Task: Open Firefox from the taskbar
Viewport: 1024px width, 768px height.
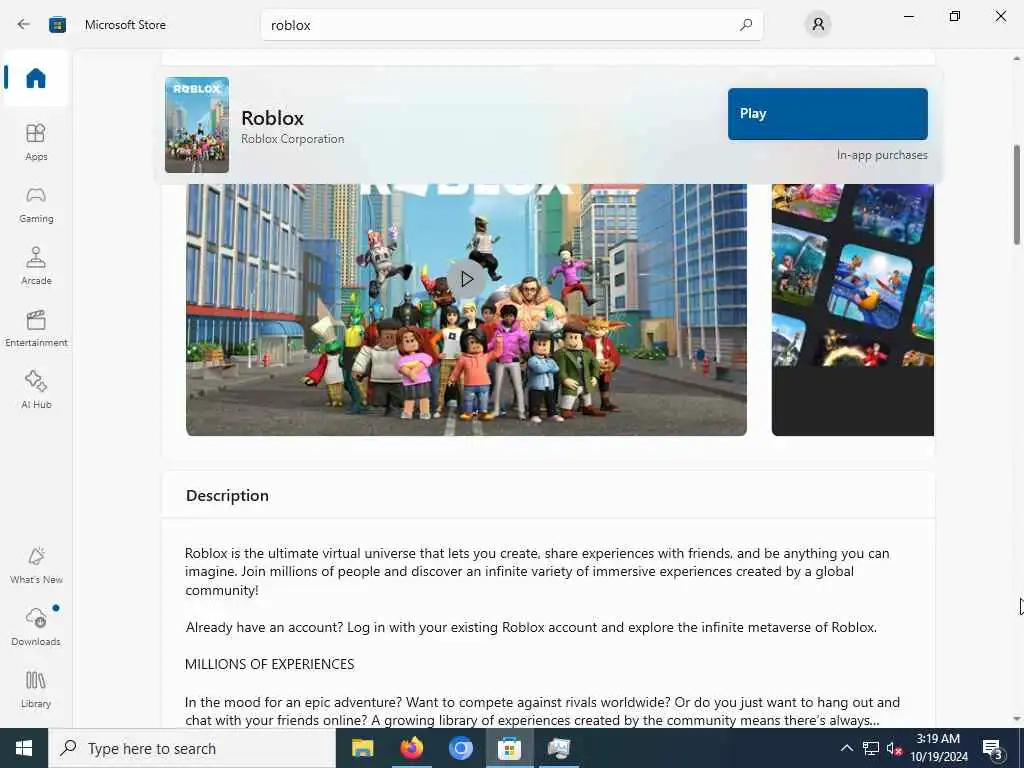Action: click(411, 748)
